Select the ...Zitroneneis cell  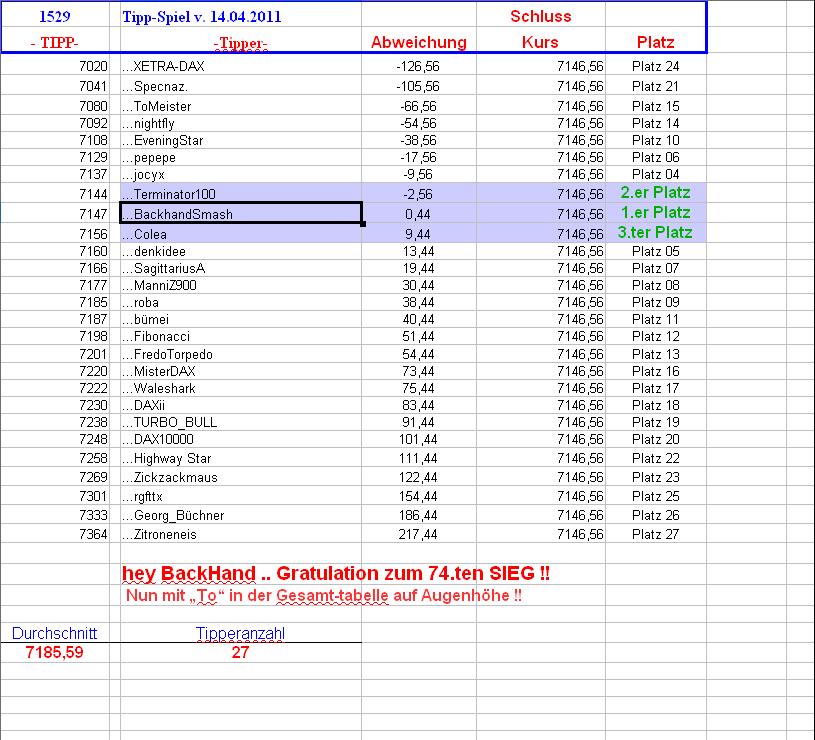241,534
